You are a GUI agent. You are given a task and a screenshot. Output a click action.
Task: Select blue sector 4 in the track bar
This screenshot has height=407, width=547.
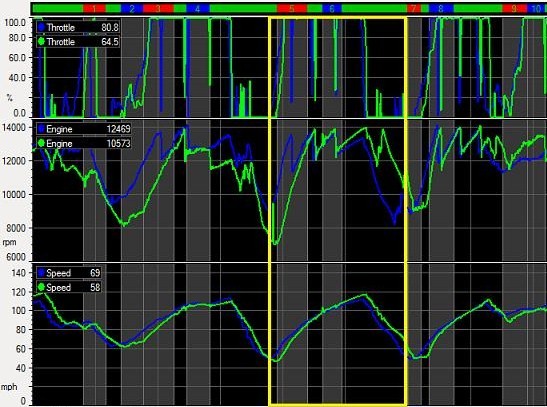coord(198,9)
